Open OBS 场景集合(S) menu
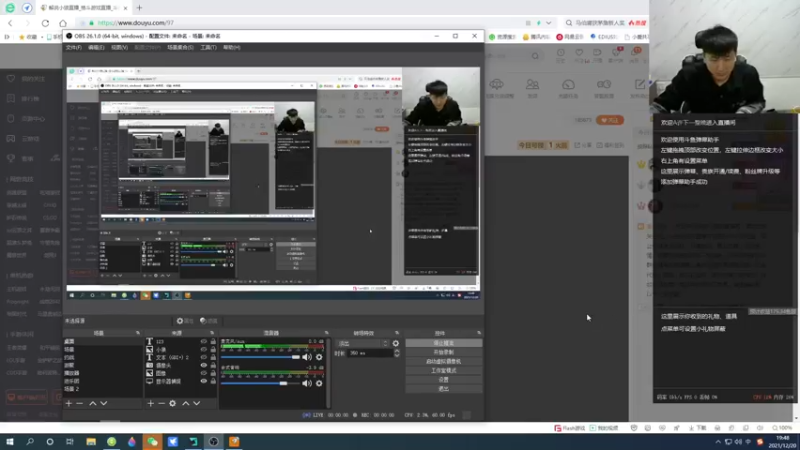Viewport: 800px width, 450px height. point(180,47)
